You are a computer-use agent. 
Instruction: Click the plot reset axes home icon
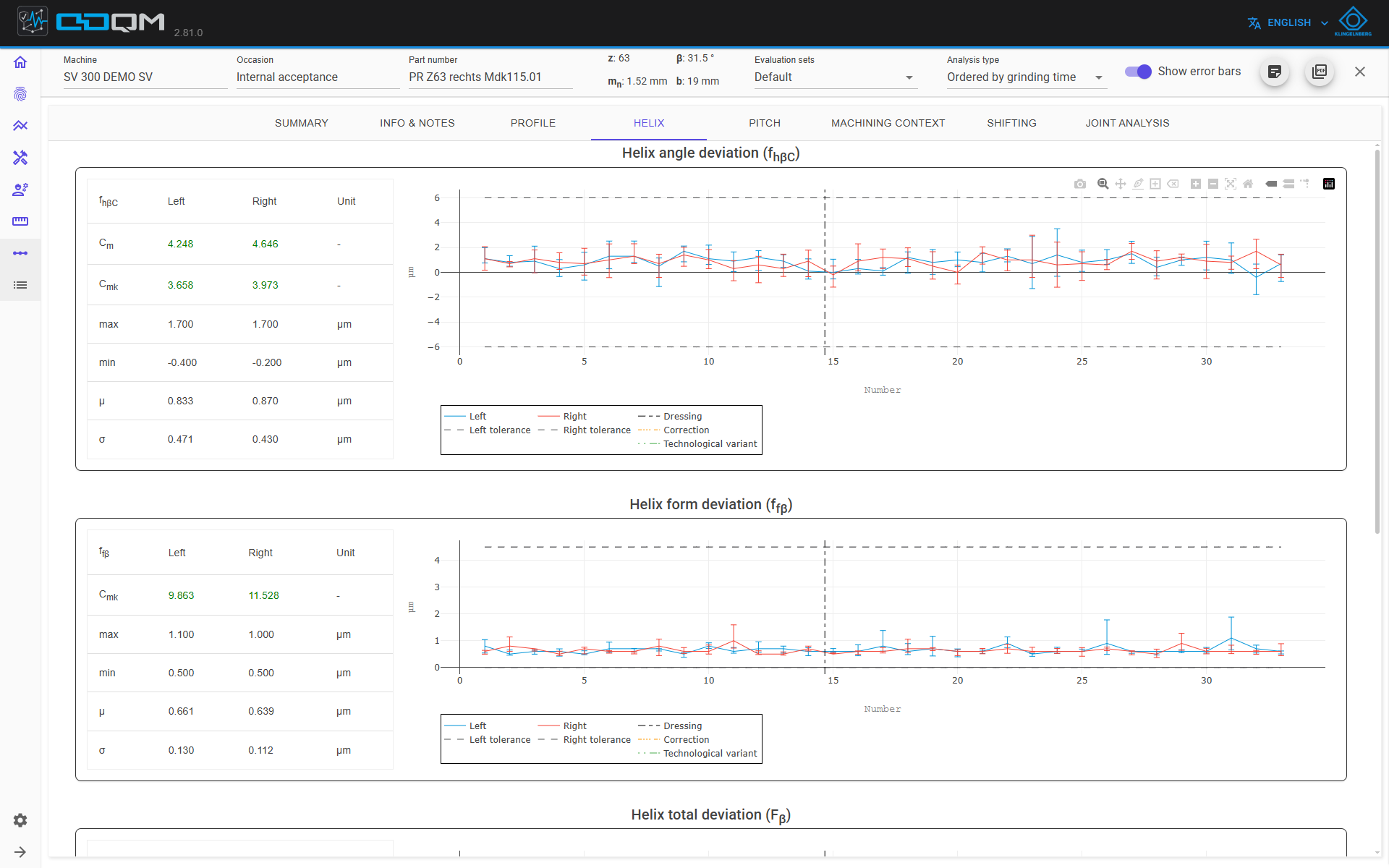pyautogui.click(x=1248, y=184)
